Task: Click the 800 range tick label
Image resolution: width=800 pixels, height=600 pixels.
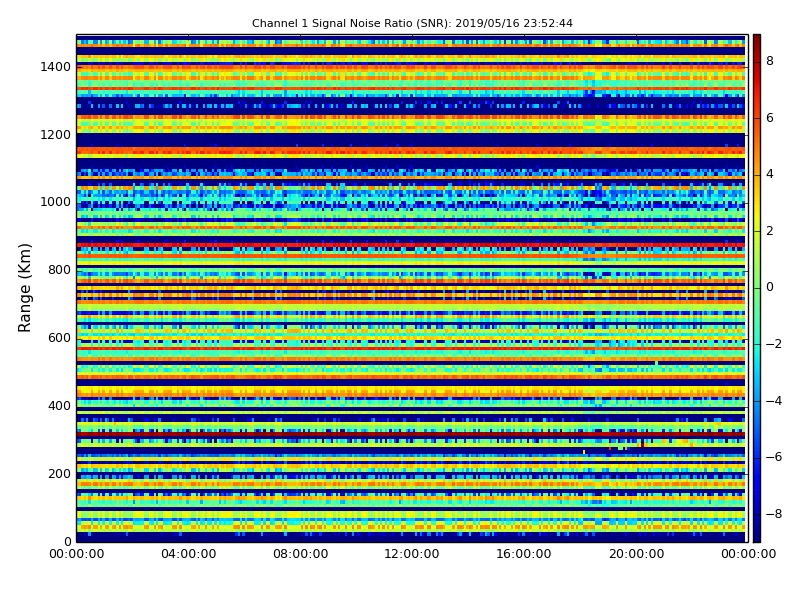Action: click(x=59, y=270)
